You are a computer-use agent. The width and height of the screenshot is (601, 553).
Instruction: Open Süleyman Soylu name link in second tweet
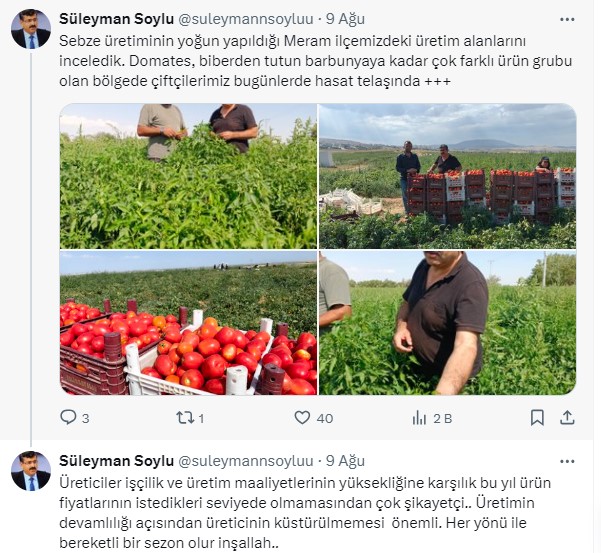click(117, 461)
